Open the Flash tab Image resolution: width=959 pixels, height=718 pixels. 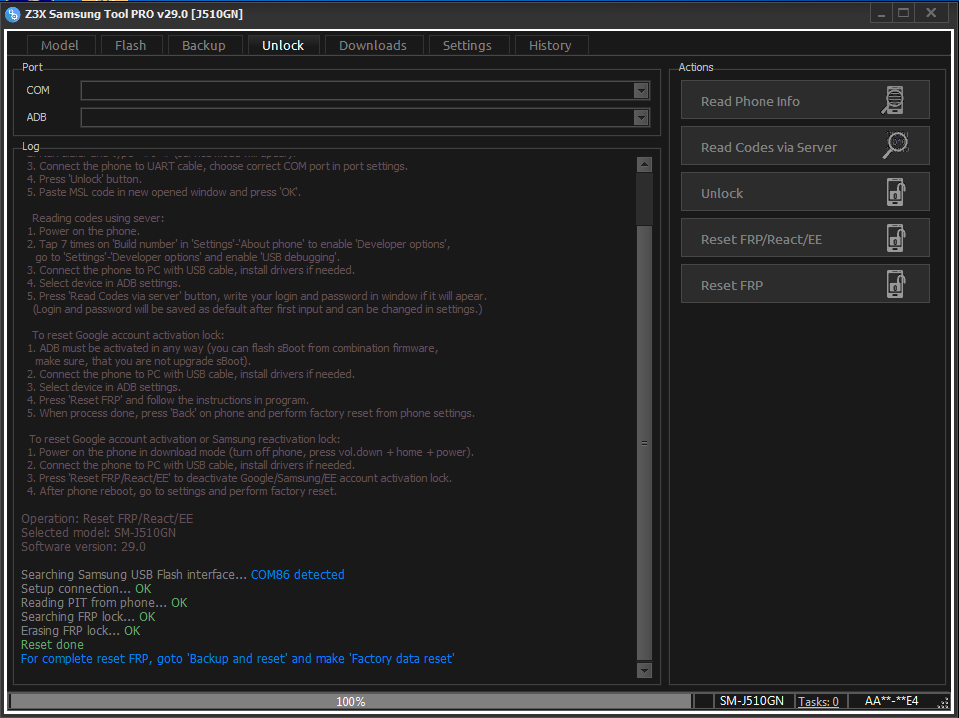click(x=130, y=45)
